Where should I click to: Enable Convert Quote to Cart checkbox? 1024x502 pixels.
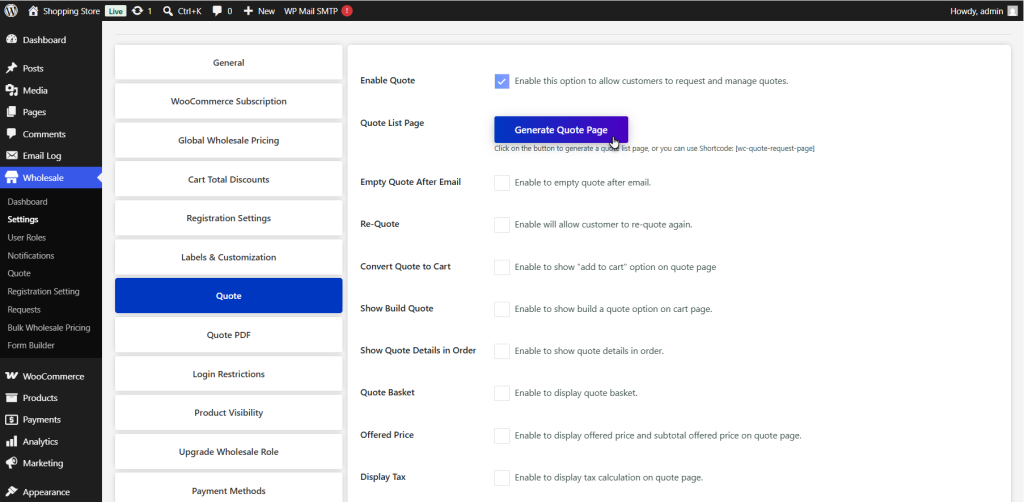point(502,267)
